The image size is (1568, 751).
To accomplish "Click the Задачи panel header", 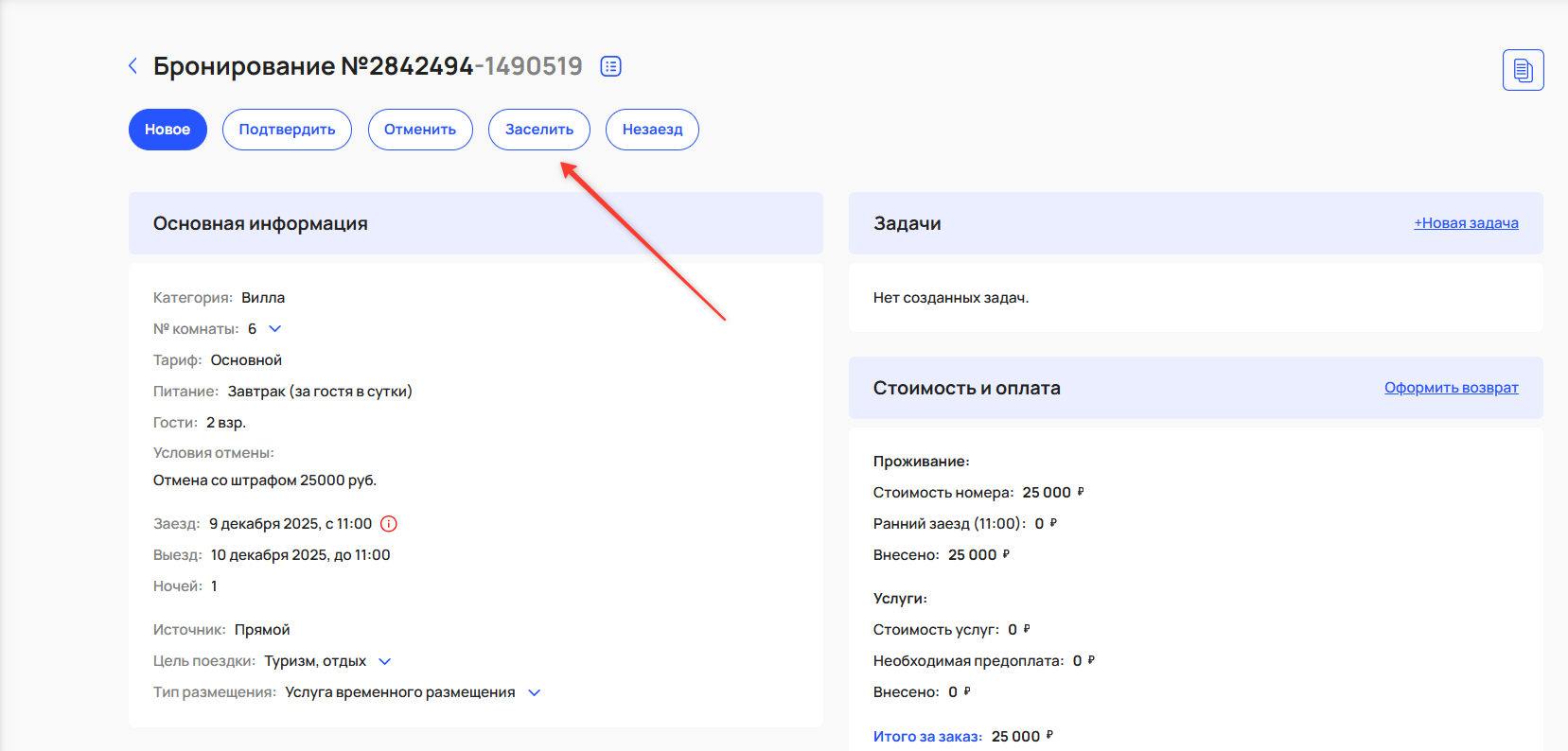I will click(x=907, y=223).
